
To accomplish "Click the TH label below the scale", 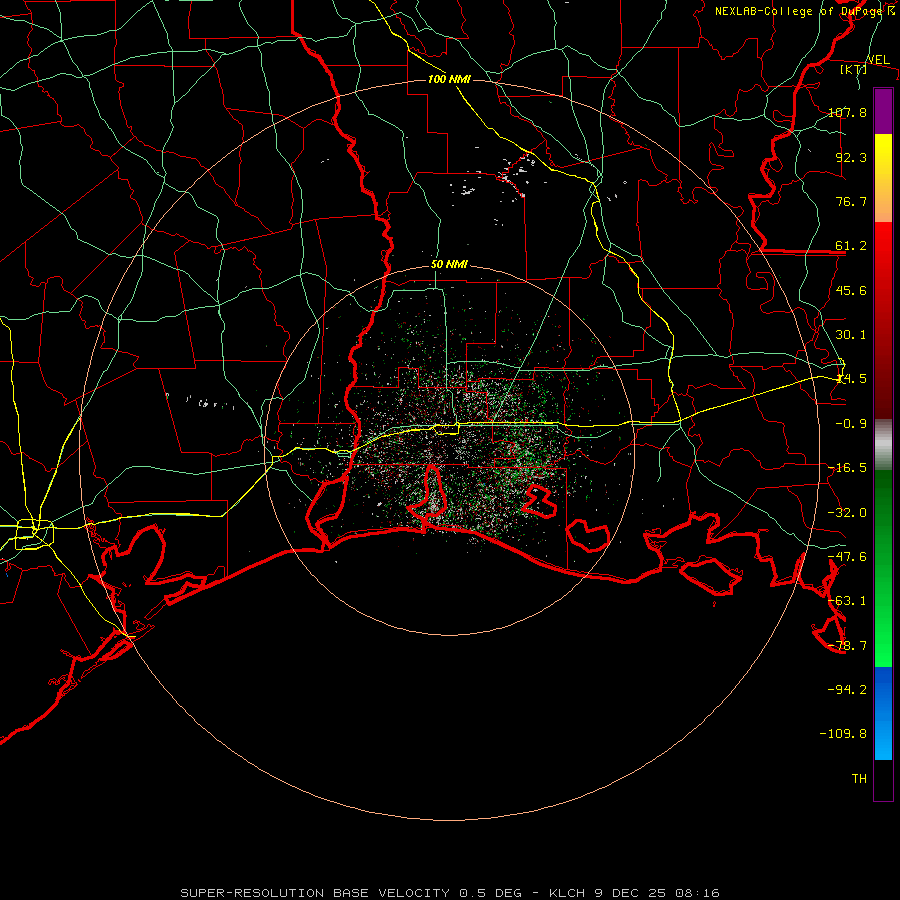I will [859, 779].
